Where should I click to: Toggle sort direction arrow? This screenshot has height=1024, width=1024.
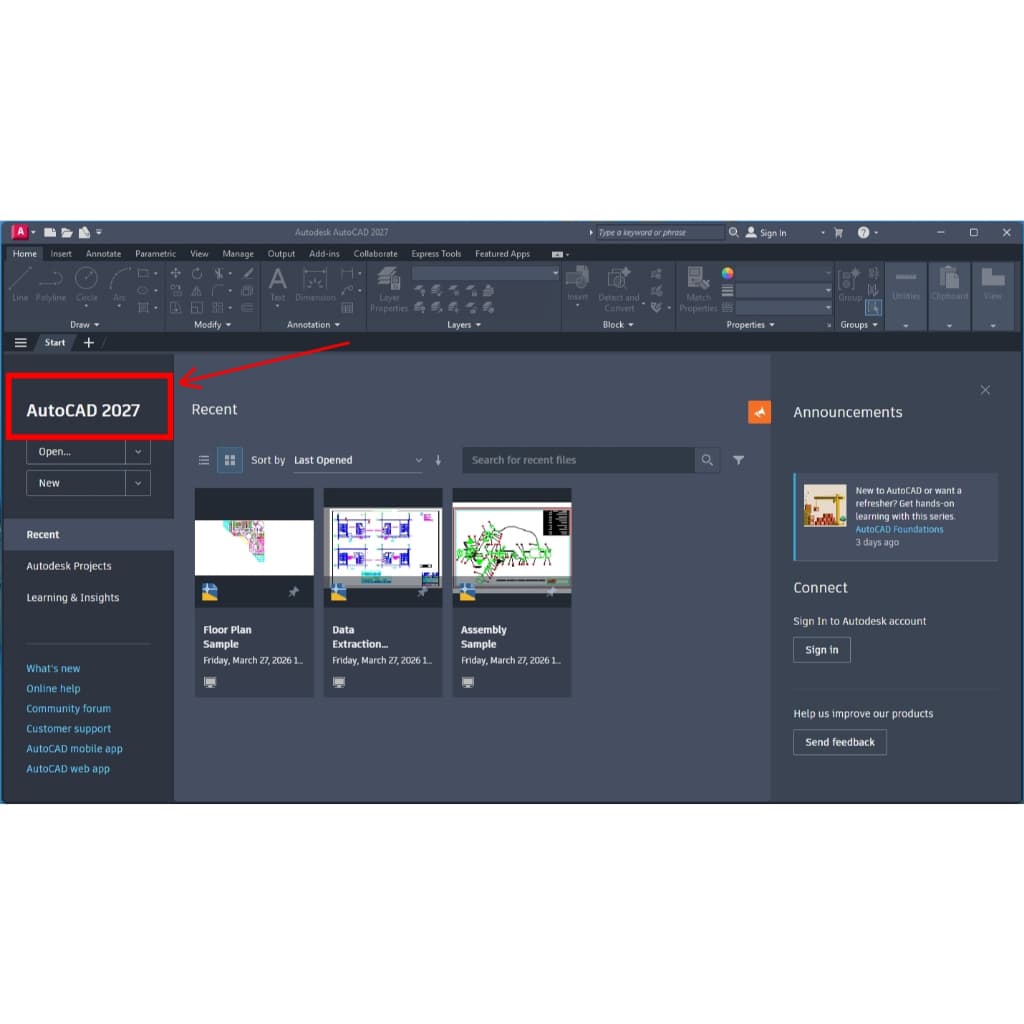click(438, 460)
